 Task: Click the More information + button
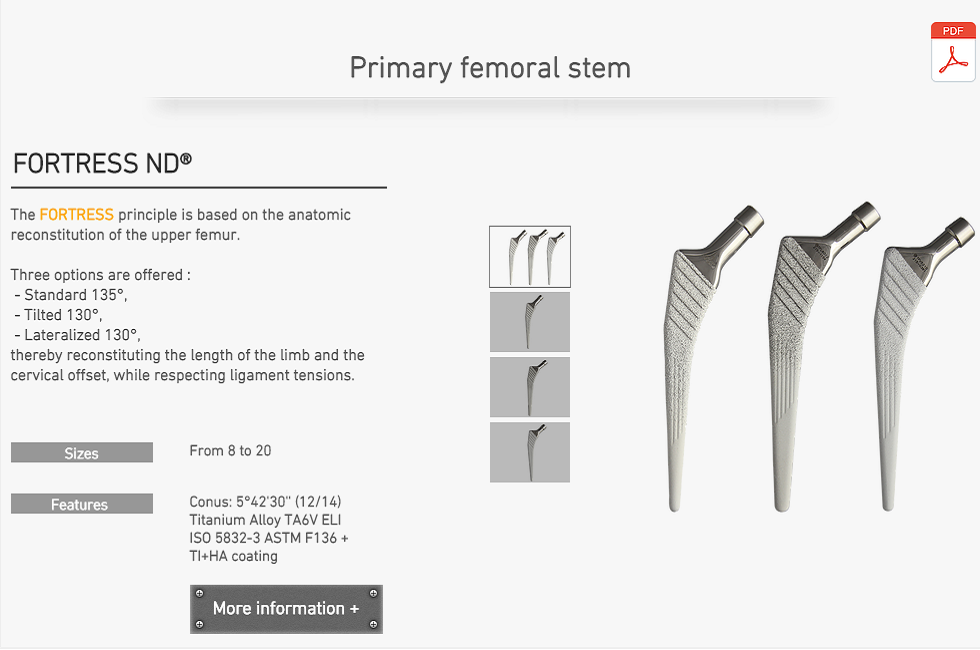point(286,609)
